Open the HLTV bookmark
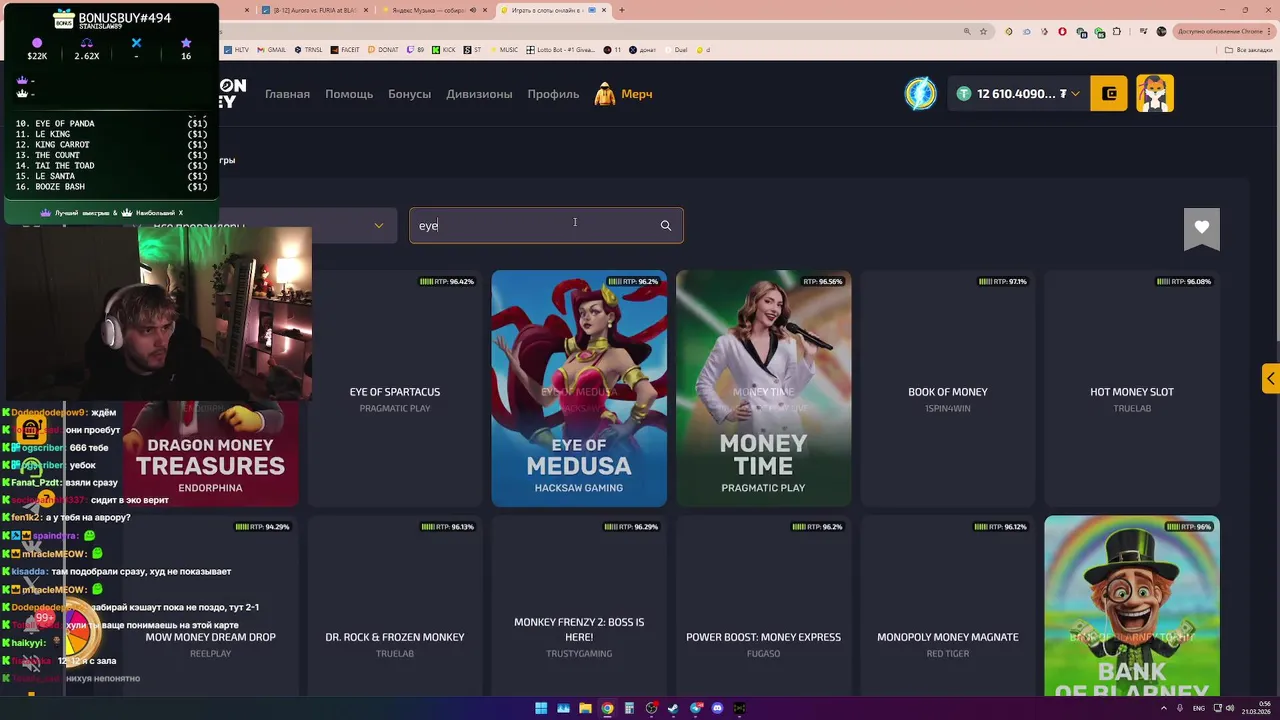 point(238,50)
